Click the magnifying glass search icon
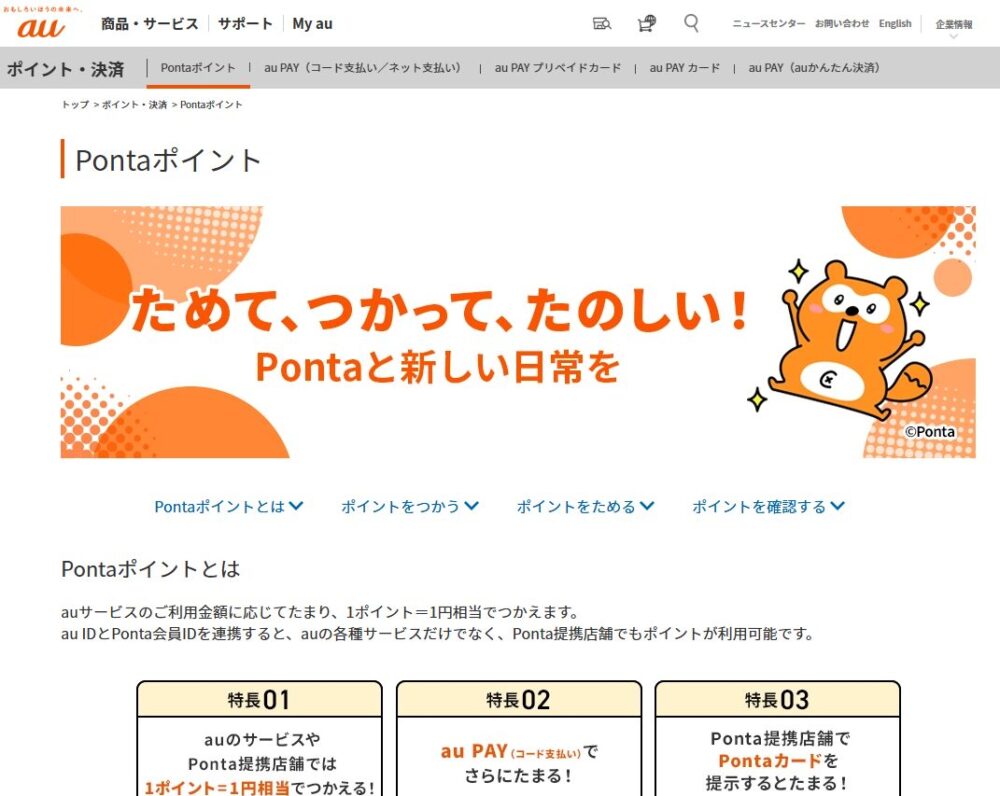This screenshot has width=1000, height=796. (x=691, y=24)
